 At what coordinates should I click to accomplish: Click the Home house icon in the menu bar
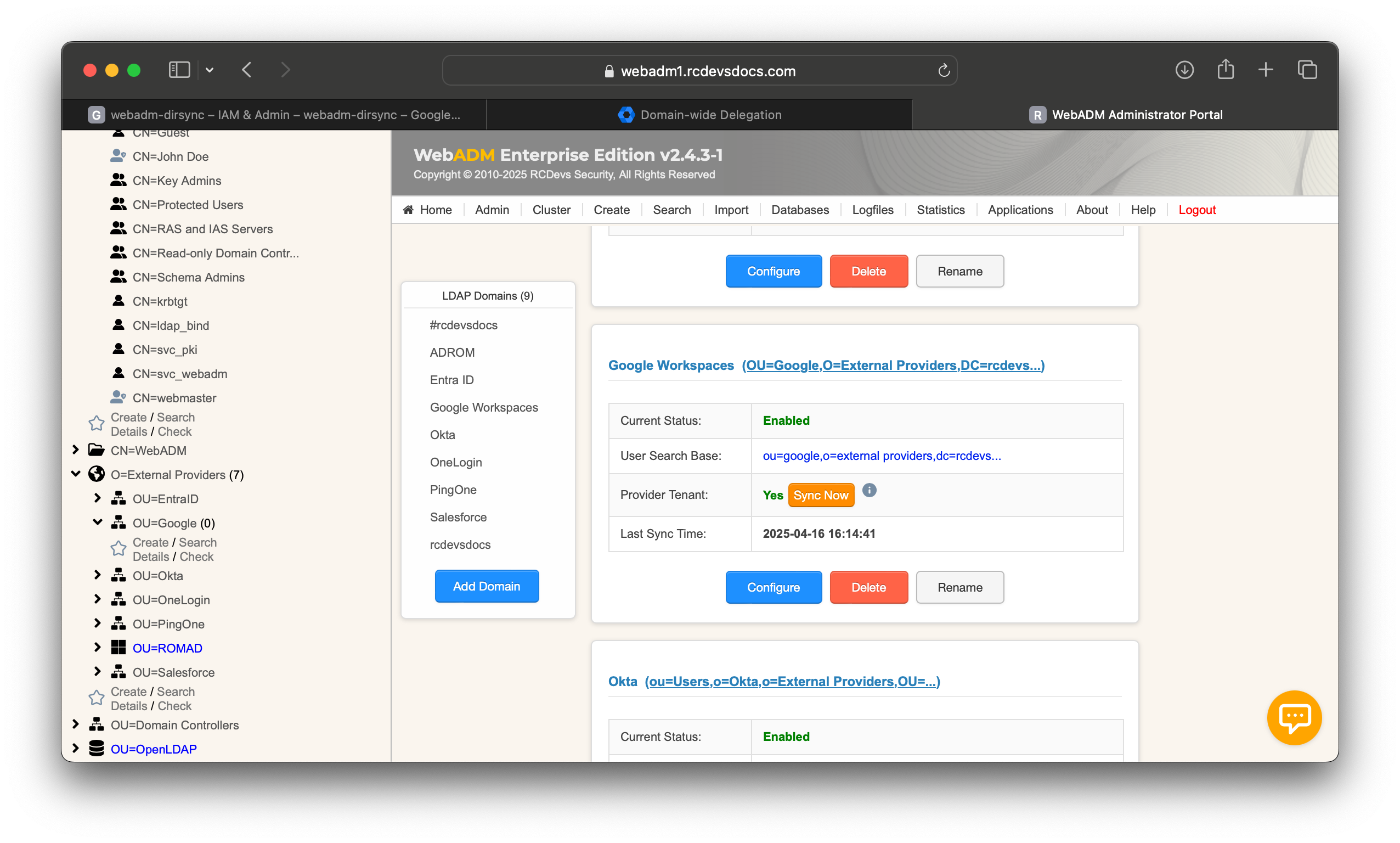[x=408, y=210]
